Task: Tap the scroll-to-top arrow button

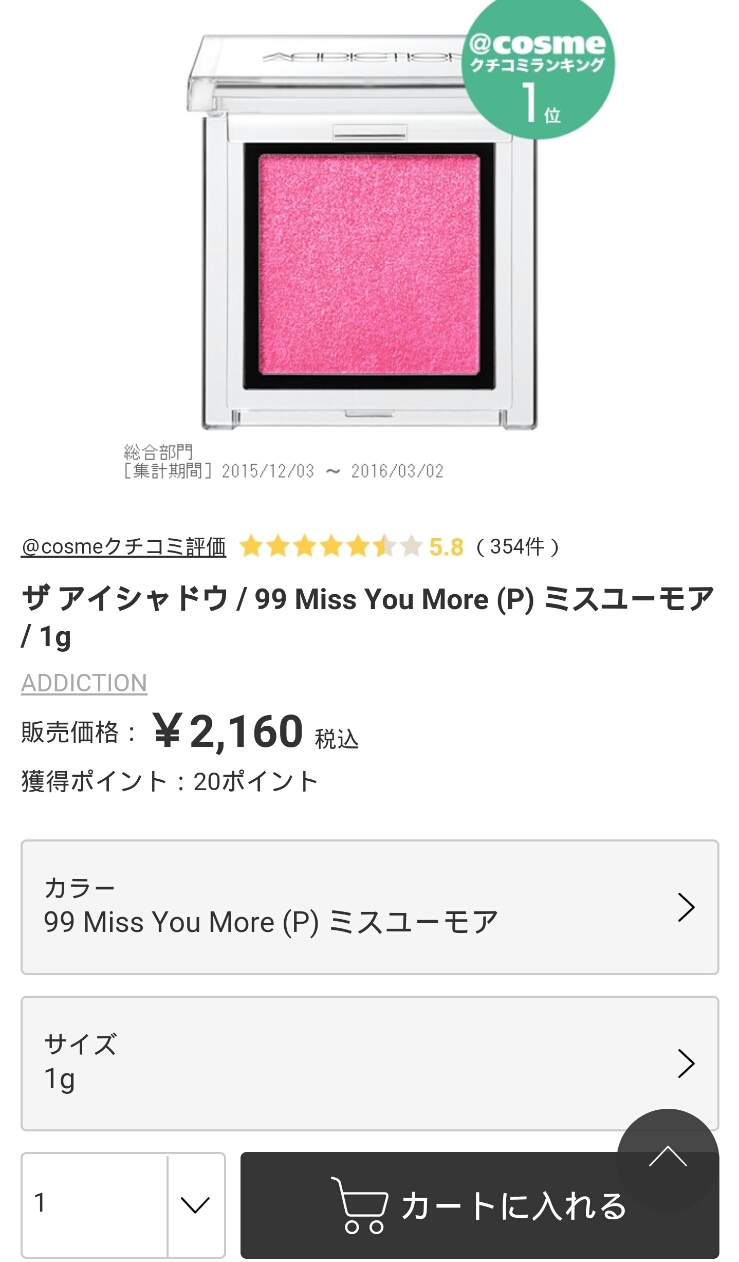Action: pos(667,1158)
